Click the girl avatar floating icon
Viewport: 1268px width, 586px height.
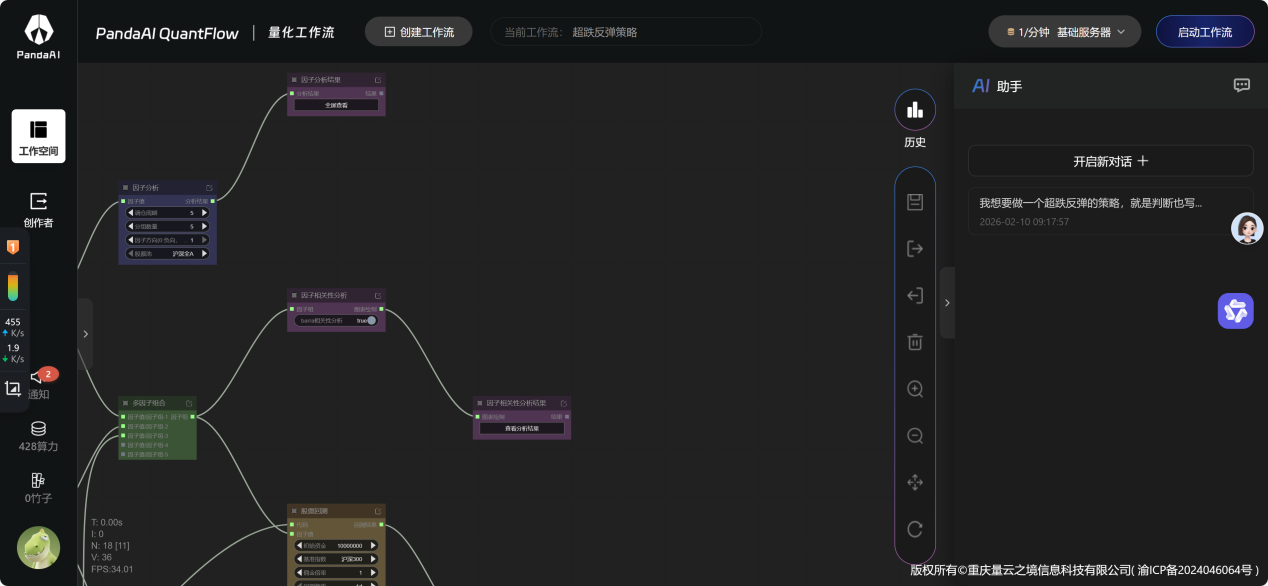click(1247, 229)
